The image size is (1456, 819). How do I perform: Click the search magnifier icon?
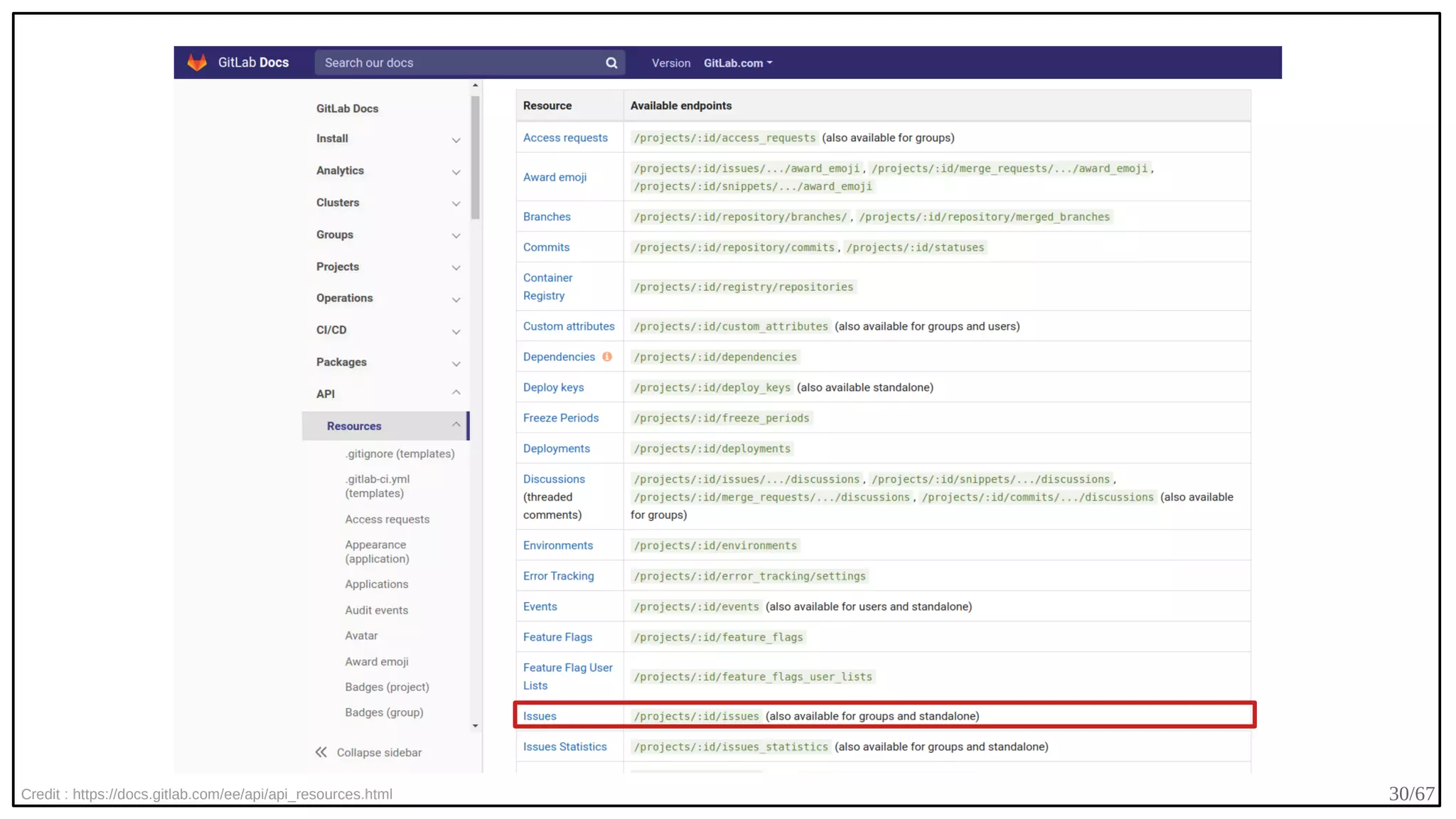pyautogui.click(x=611, y=63)
